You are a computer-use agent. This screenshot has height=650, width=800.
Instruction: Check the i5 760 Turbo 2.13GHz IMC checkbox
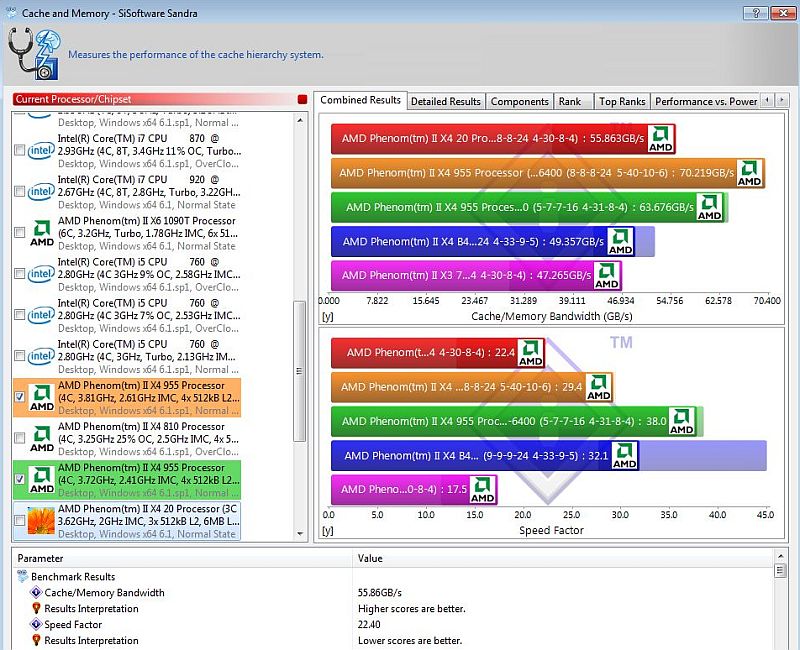pyautogui.click(x=19, y=356)
